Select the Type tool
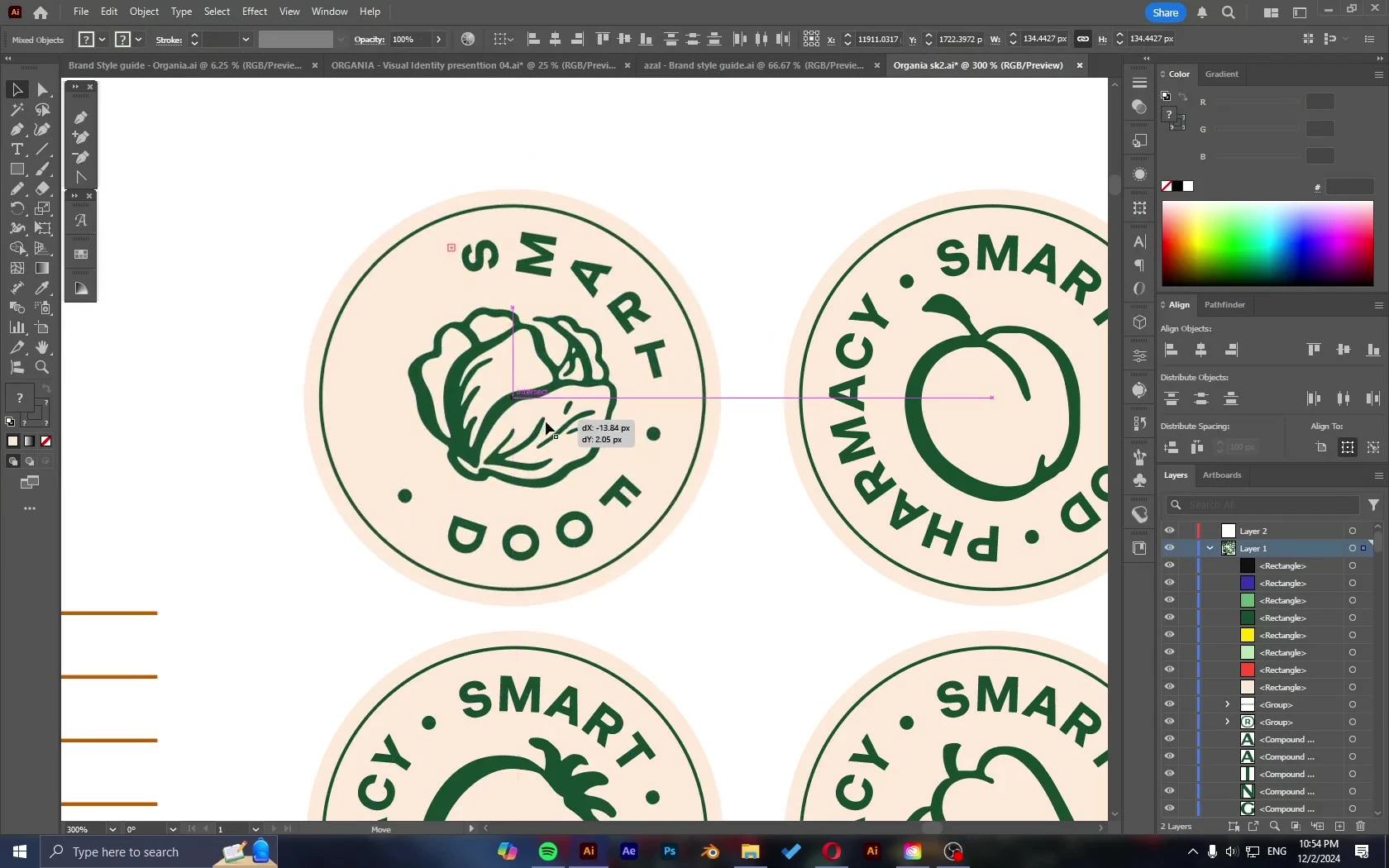 (17, 149)
